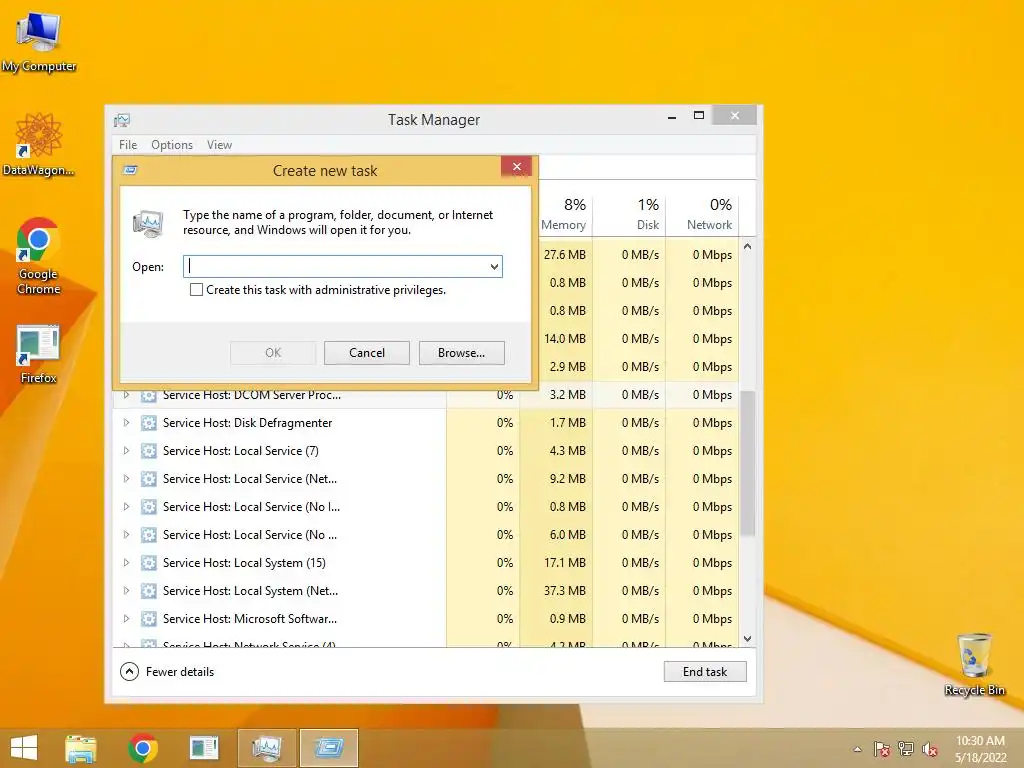Click Cancel in Create new task
Viewport: 1024px width, 768px height.
coord(367,353)
